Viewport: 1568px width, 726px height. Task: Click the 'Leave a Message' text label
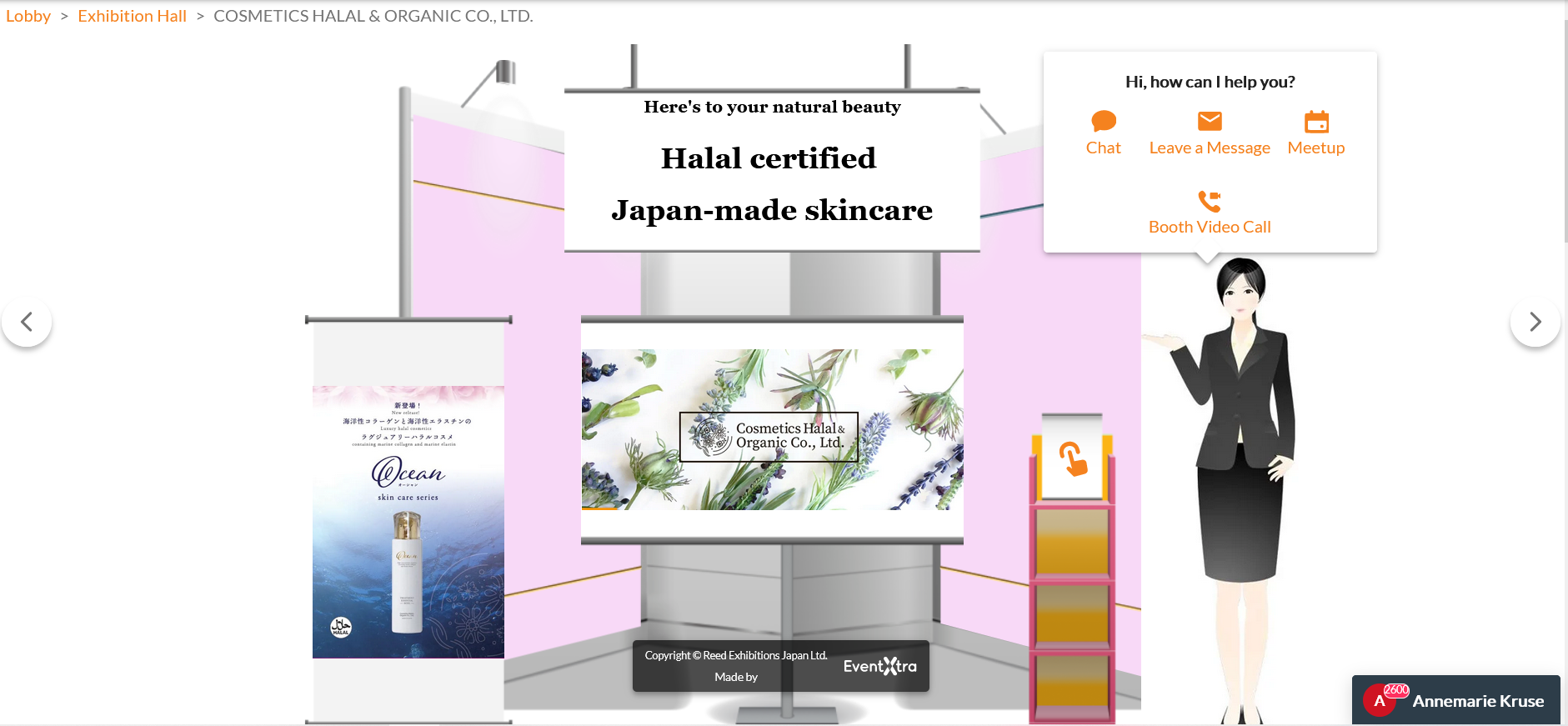point(1209,148)
